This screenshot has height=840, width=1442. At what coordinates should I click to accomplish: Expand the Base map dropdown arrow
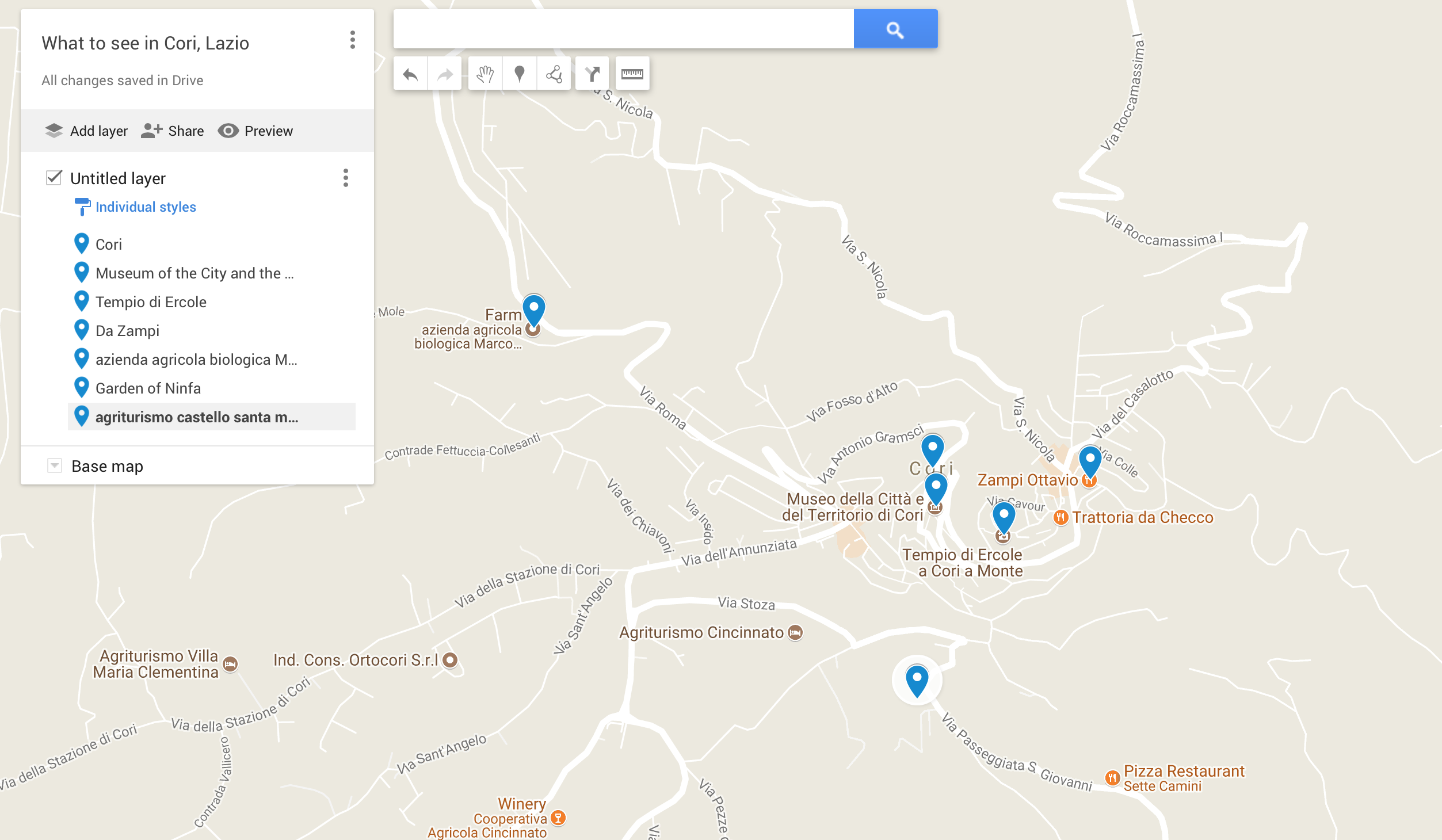55,465
